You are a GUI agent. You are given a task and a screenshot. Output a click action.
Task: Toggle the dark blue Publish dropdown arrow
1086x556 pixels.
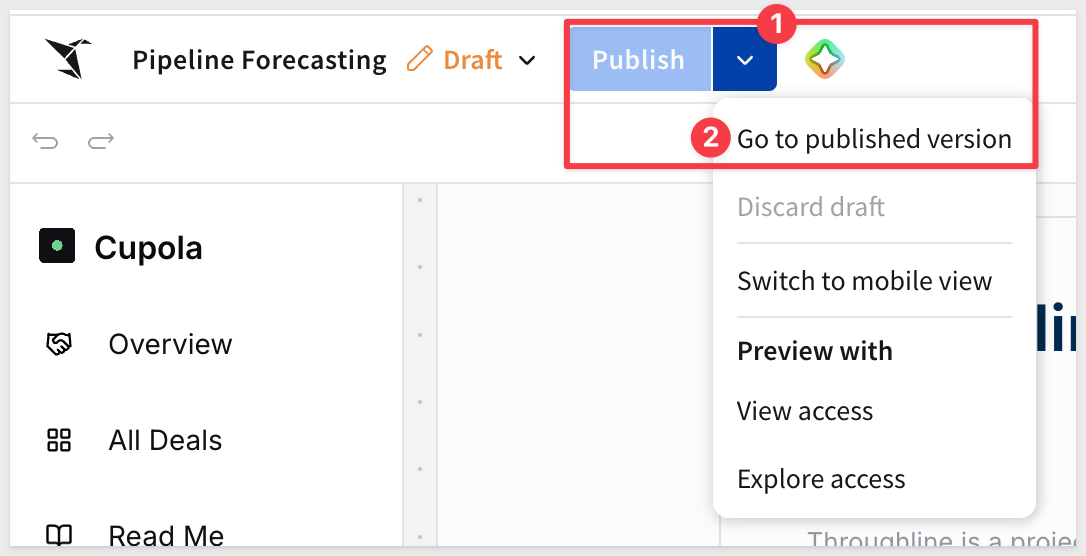745,60
